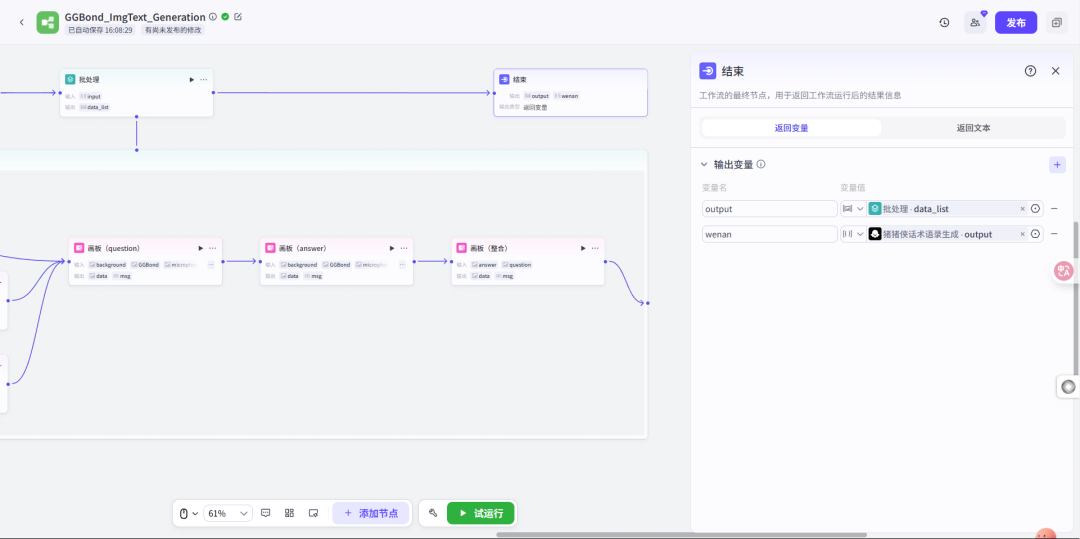The image size is (1080, 539).
Task: Run the 画板（question）node
Action: pyautogui.click(x=200, y=248)
